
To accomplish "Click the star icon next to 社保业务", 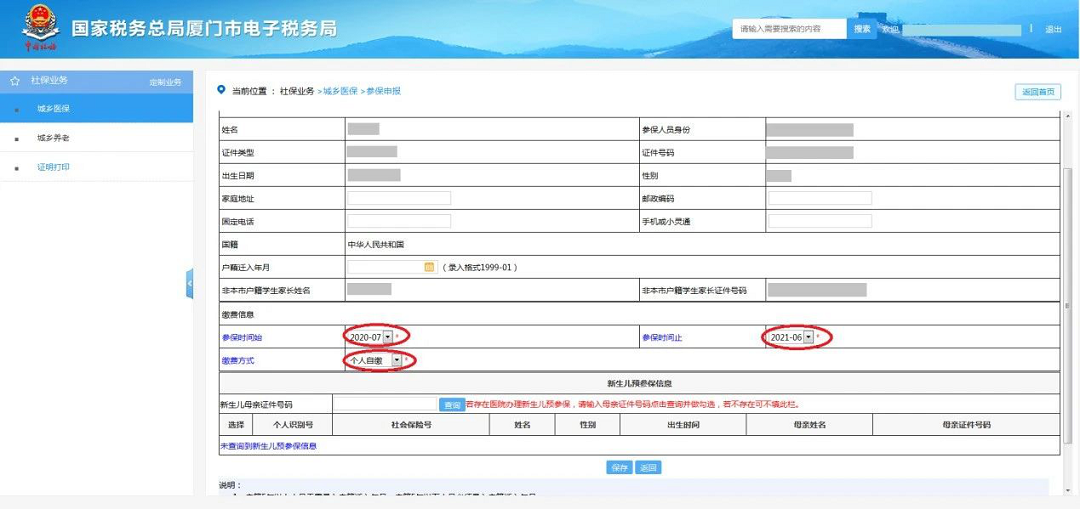I will click(14, 81).
